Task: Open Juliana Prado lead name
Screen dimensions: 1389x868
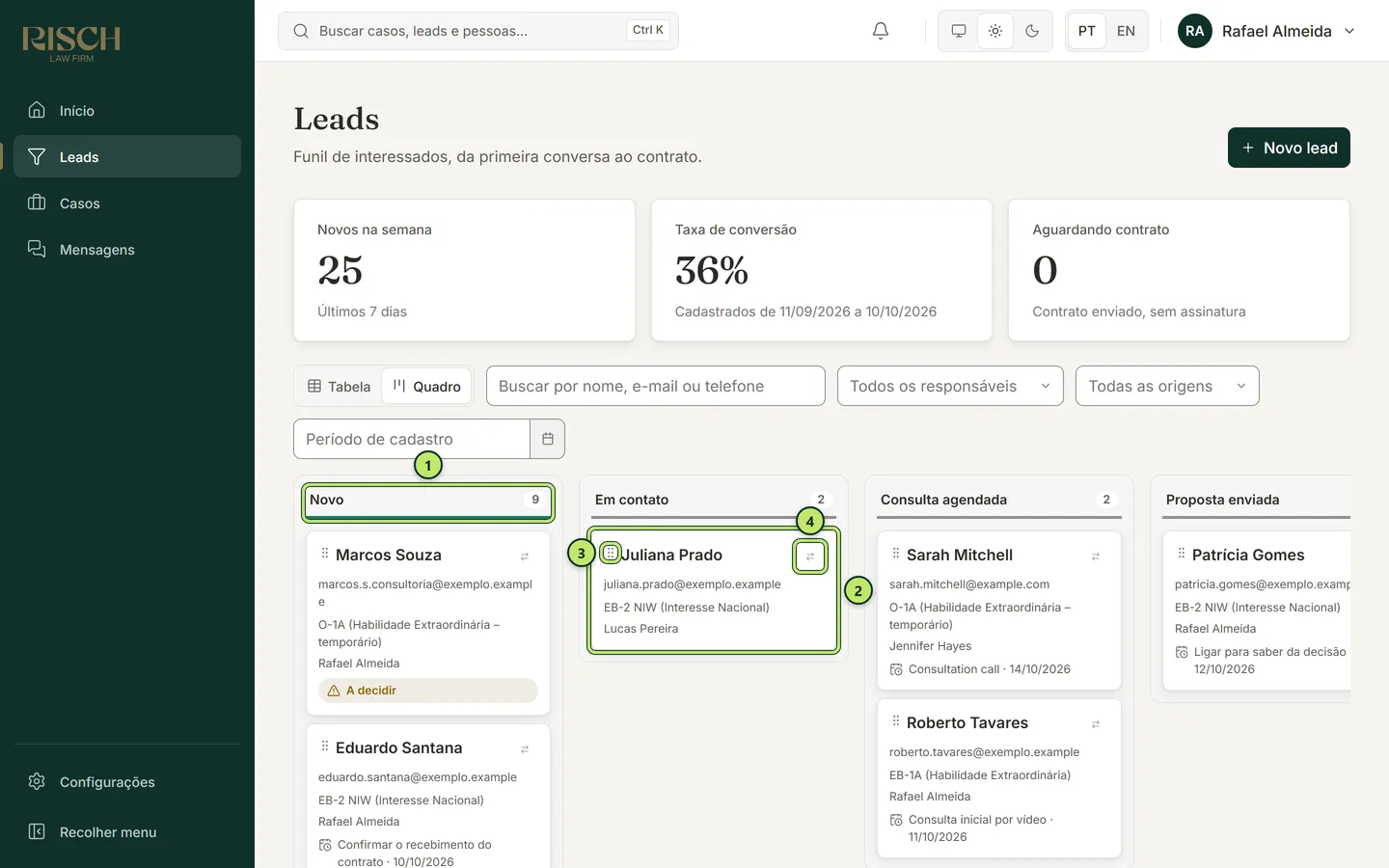Action: click(672, 555)
